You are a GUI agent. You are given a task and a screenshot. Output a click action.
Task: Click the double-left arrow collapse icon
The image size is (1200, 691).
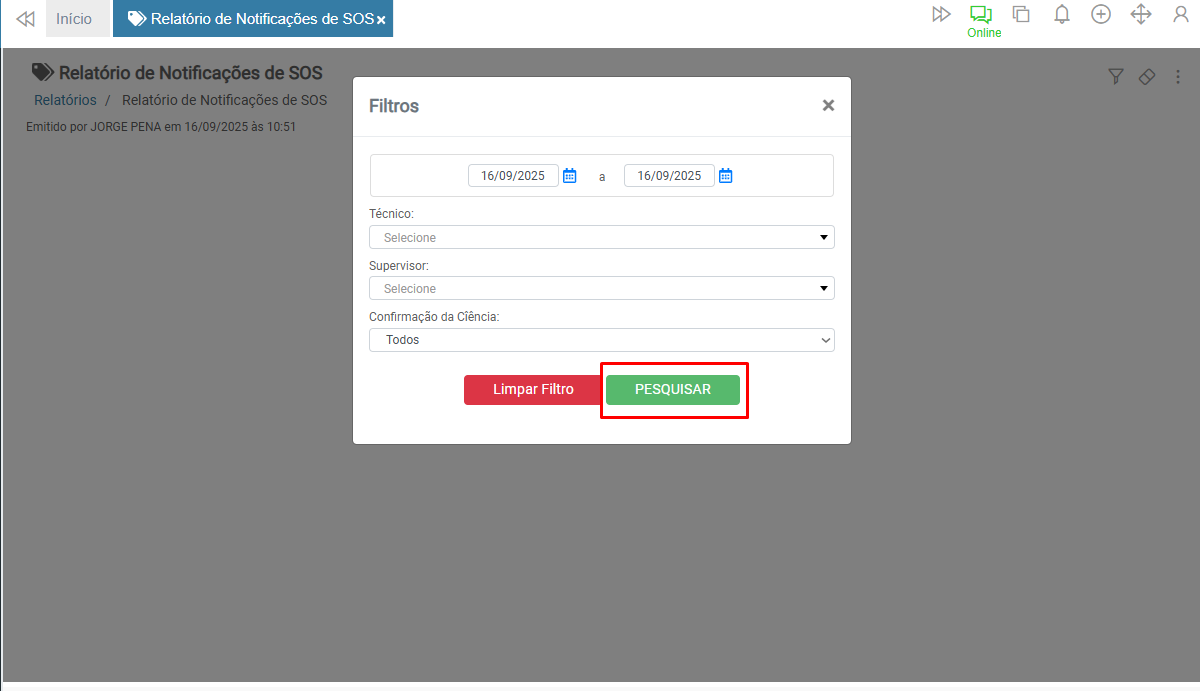tap(26, 19)
